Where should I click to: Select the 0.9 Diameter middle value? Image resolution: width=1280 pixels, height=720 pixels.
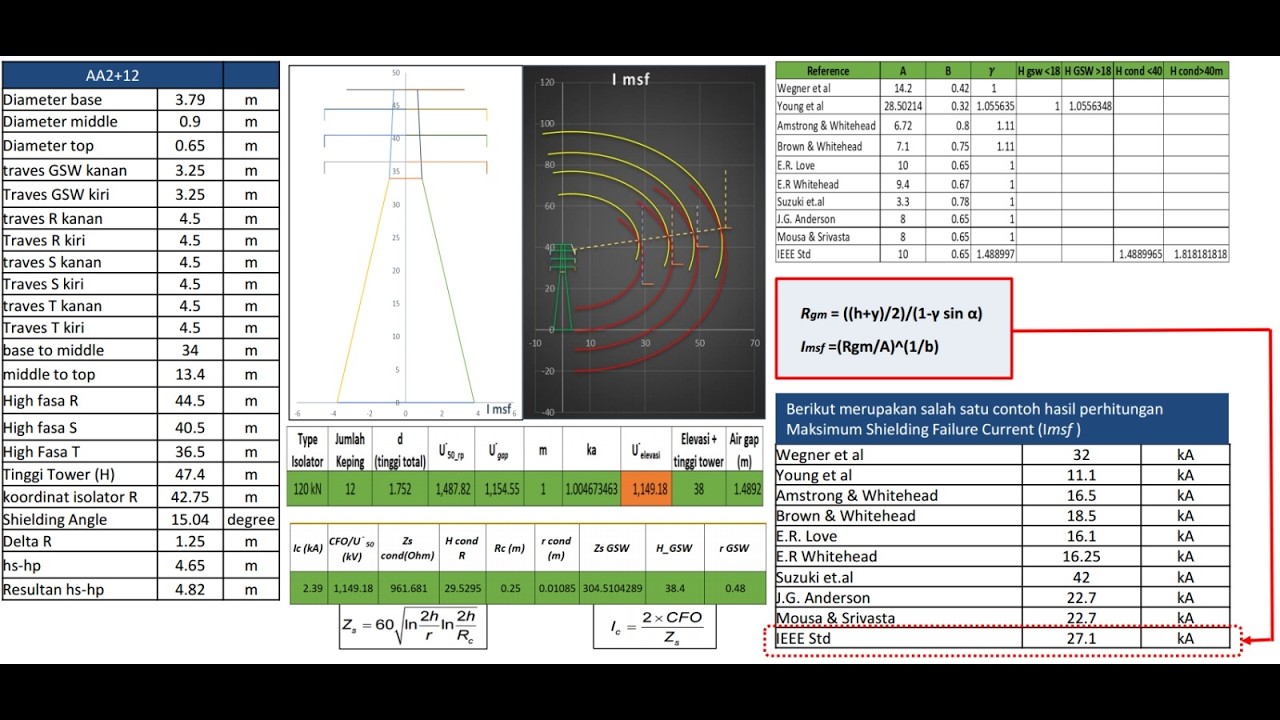(190, 122)
